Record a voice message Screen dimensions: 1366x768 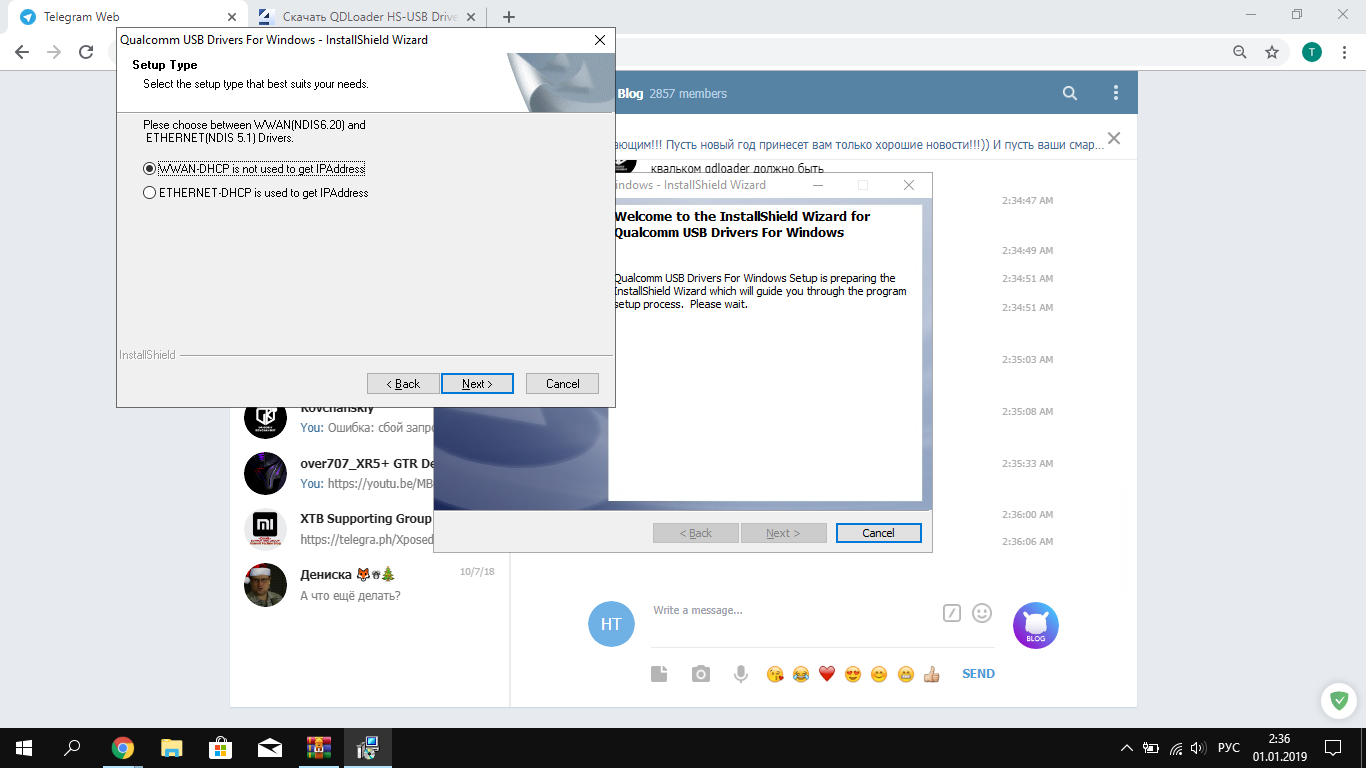741,674
